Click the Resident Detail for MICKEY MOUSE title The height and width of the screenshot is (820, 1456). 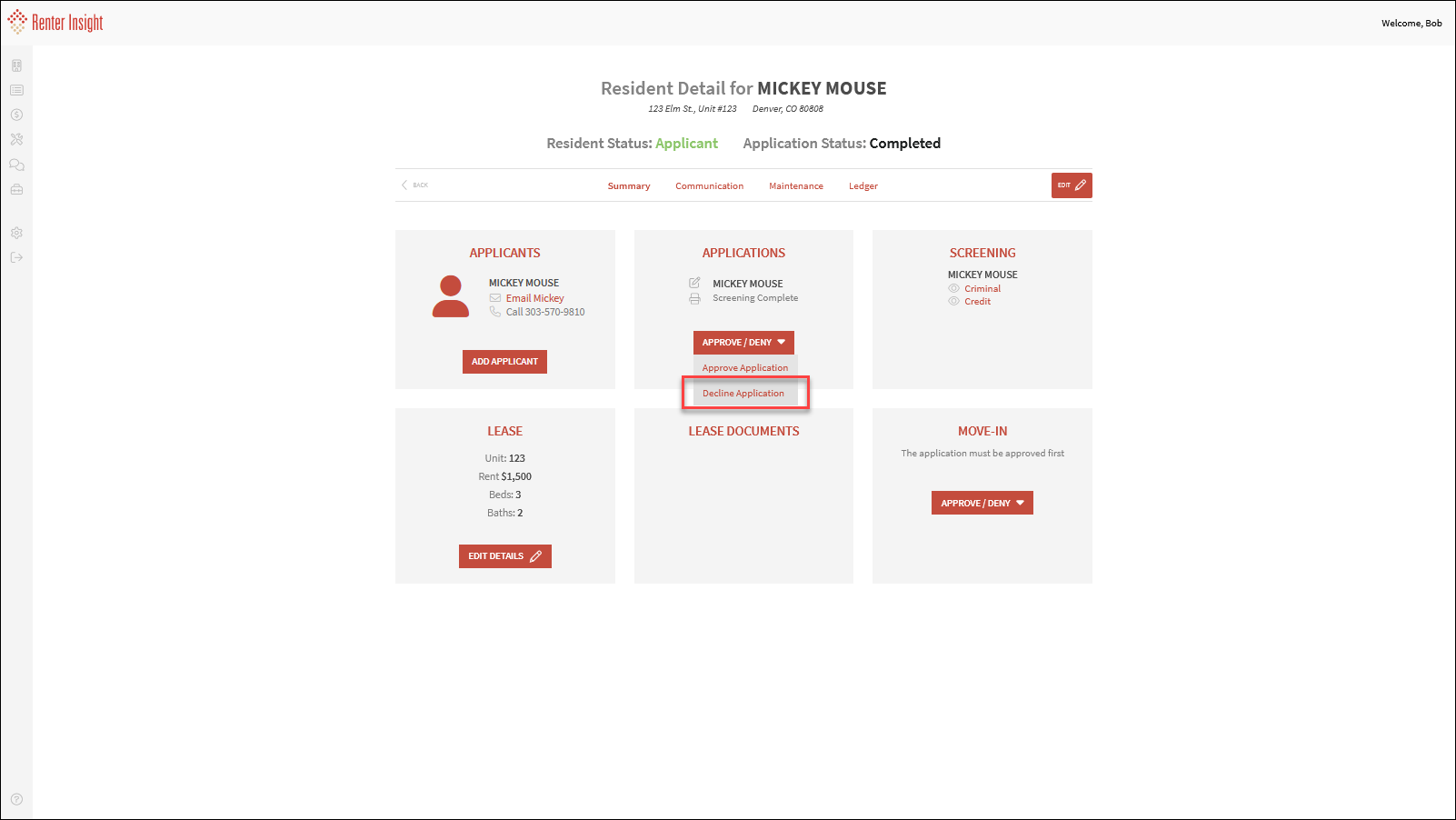click(743, 88)
